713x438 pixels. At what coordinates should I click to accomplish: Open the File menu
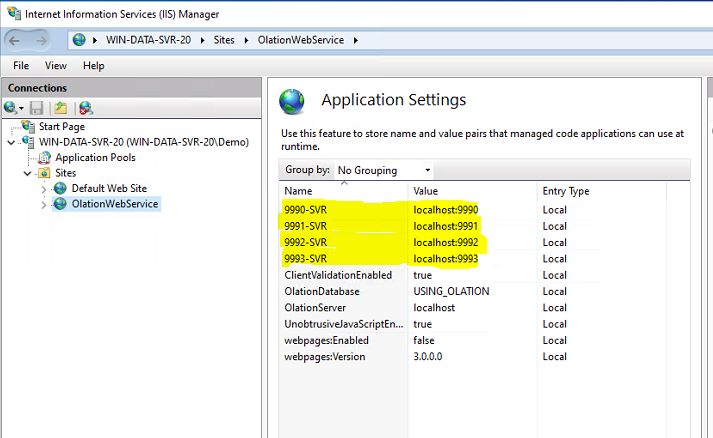coord(21,66)
